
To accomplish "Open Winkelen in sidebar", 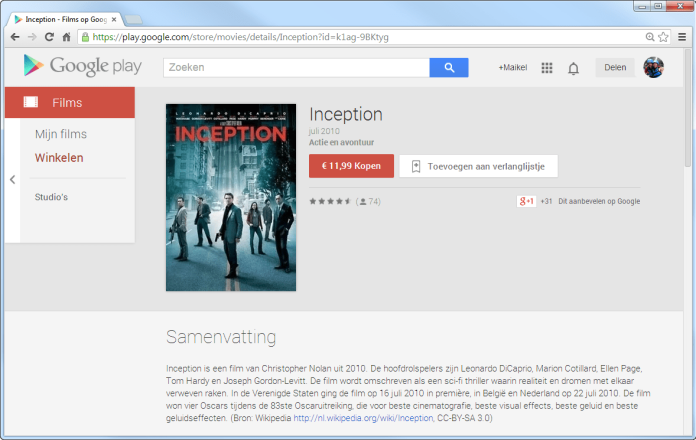I will (59, 158).
